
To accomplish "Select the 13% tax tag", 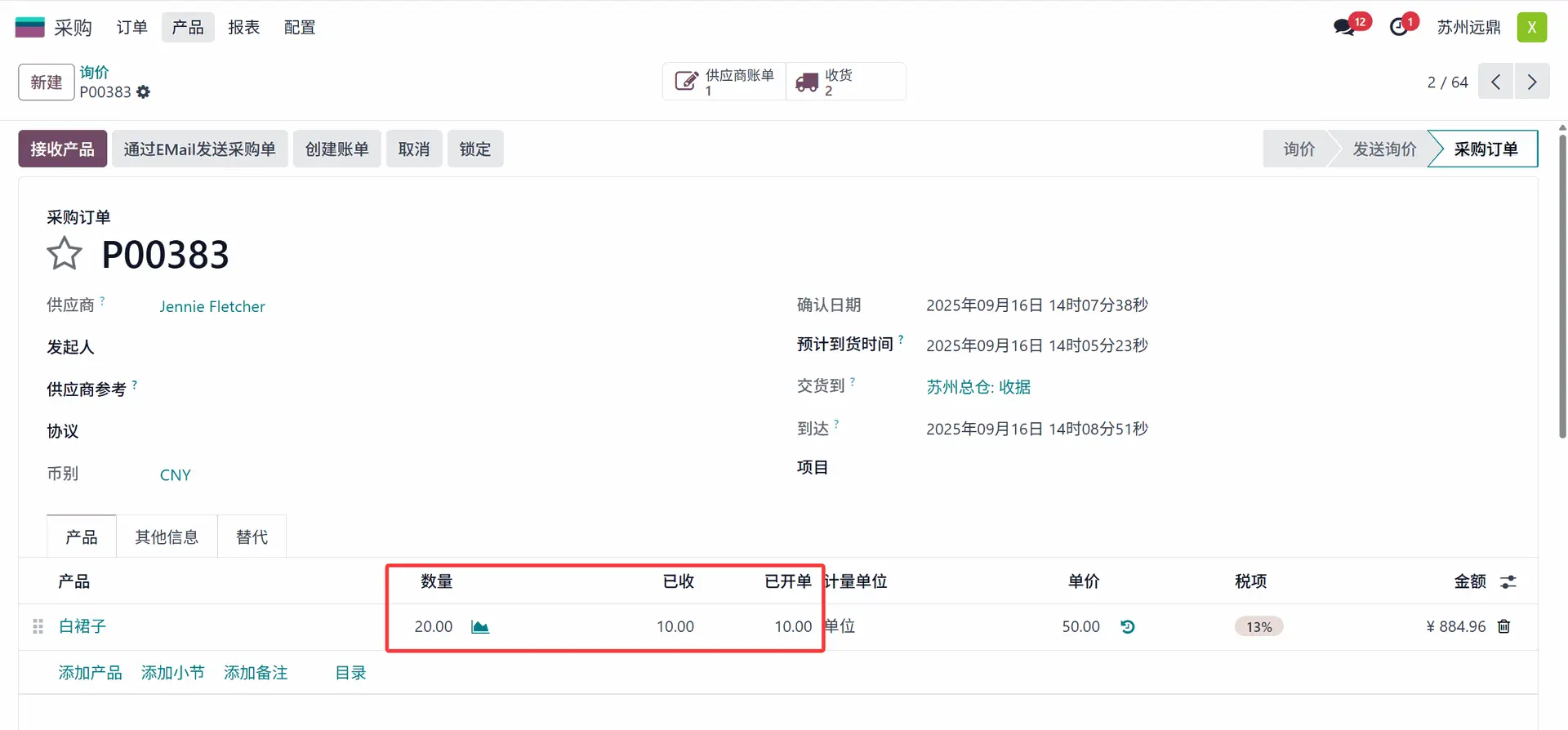I will pyautogui.click(x=1258, y=627).
